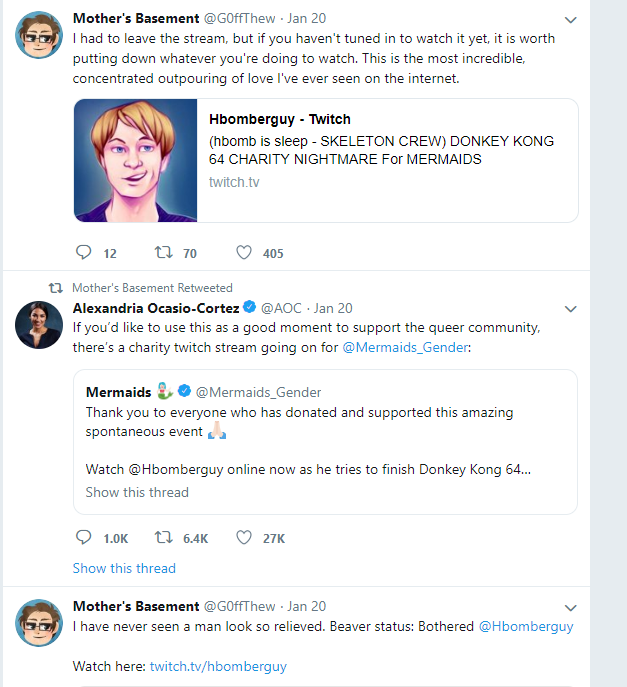Expand the chevron menu on the Beaver status tweet
Image resolution: width=627 pixels, height=687 pixels.
(x=570, y=608)
